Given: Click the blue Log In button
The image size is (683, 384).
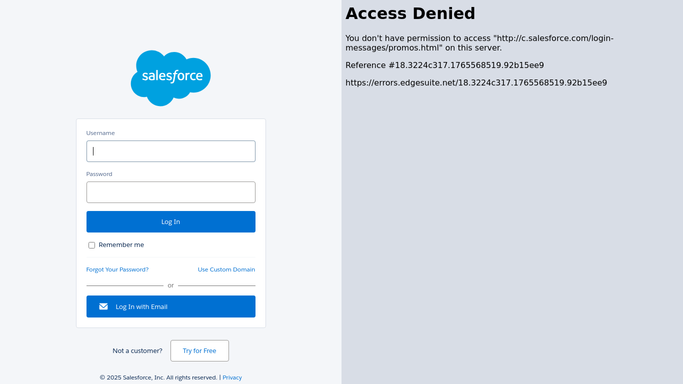Looking at the screenshot, I should click(x=171, y=222).
